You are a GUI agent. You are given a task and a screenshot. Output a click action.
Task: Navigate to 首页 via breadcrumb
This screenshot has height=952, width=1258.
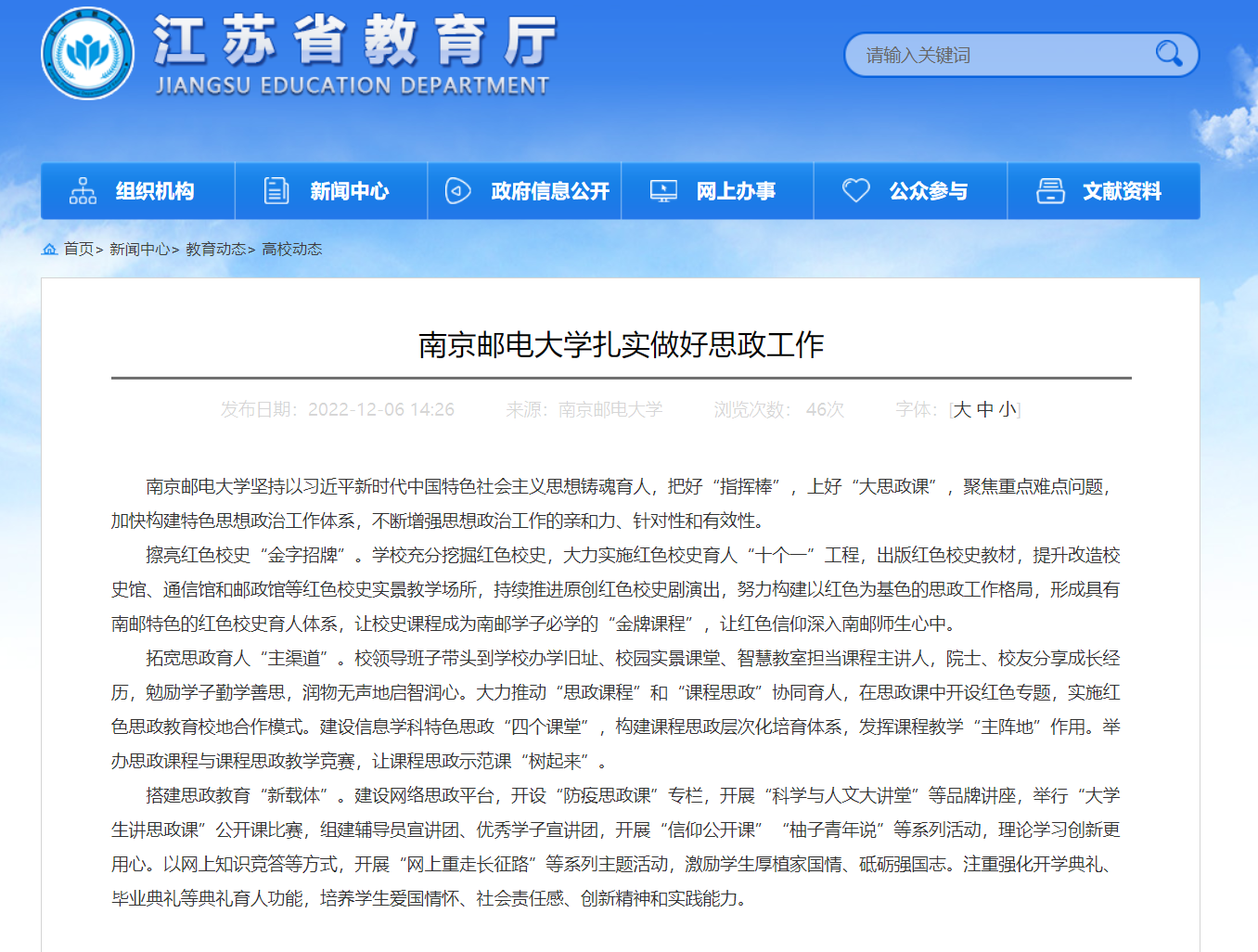[79, 249]
